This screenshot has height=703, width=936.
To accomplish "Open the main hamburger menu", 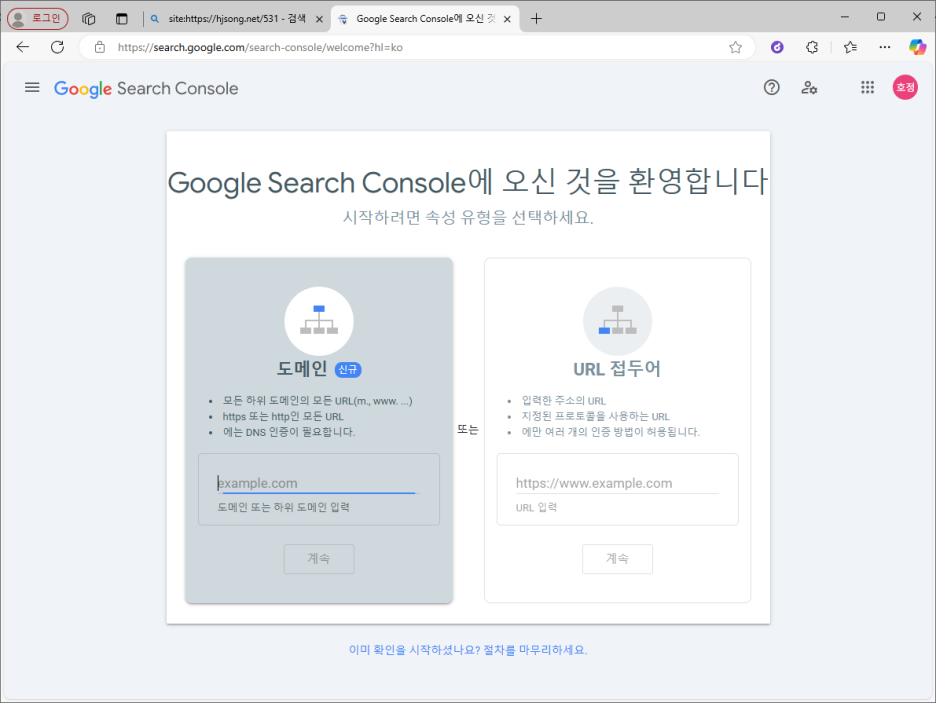I will [32, 88].
